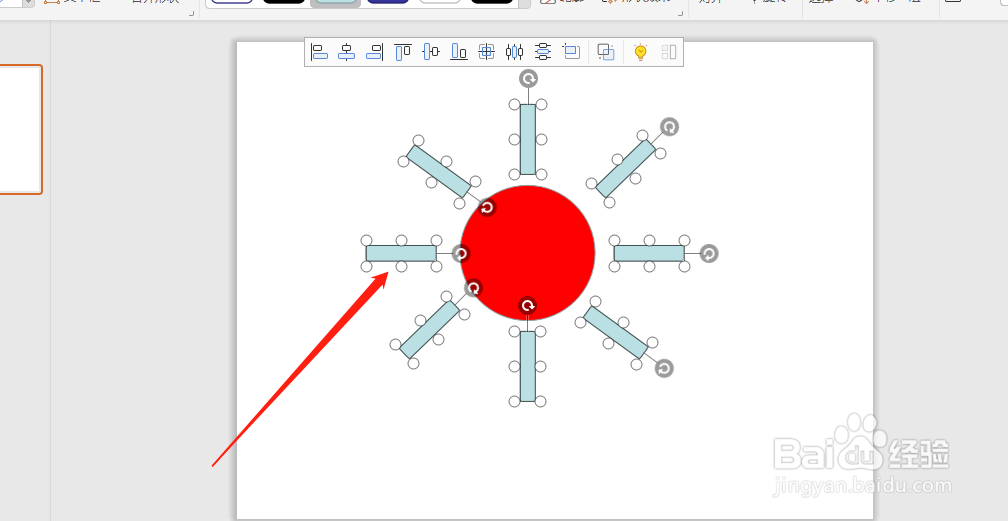Click rotation handle of the upper-left diagonal rectangle

(487, 207)
